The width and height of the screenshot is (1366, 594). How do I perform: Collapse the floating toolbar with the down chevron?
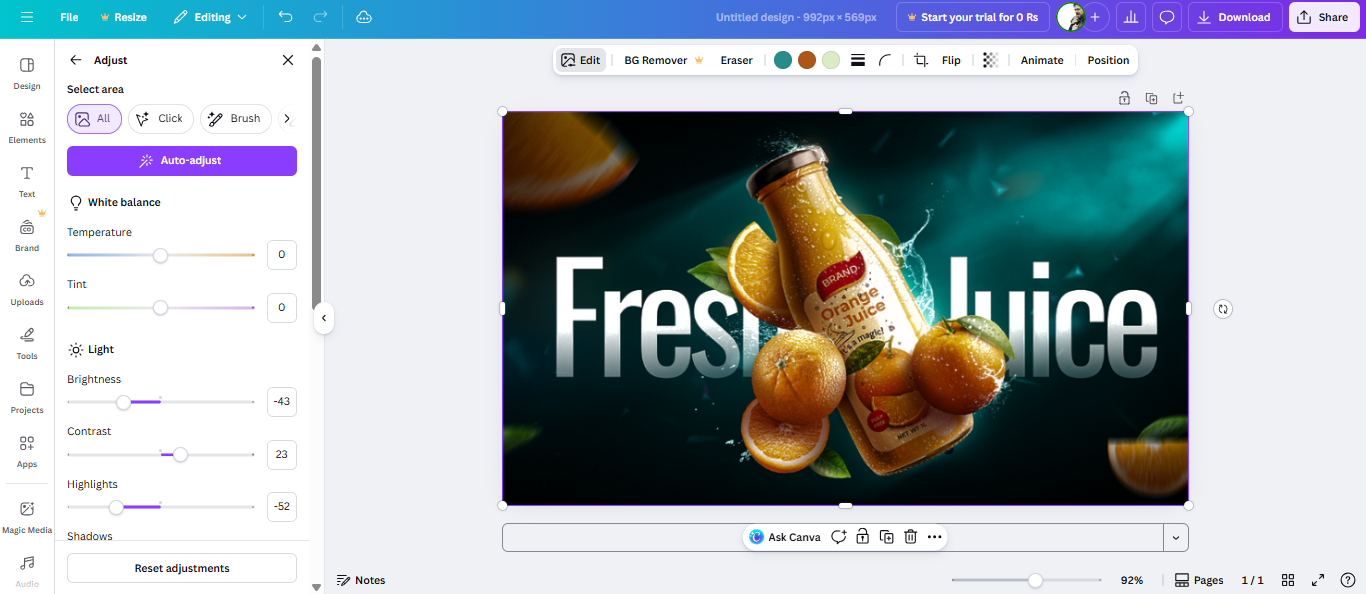pyautogui.click(x=1176, y=537)
